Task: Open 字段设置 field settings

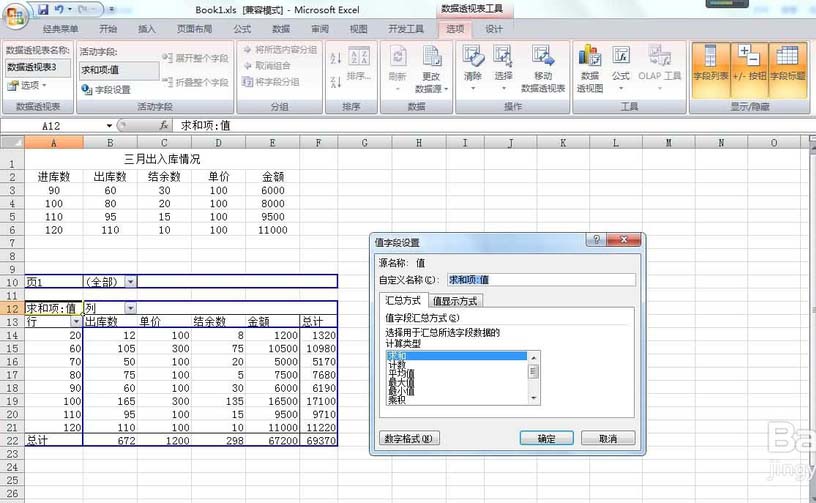Action: (x=106, y=89)
